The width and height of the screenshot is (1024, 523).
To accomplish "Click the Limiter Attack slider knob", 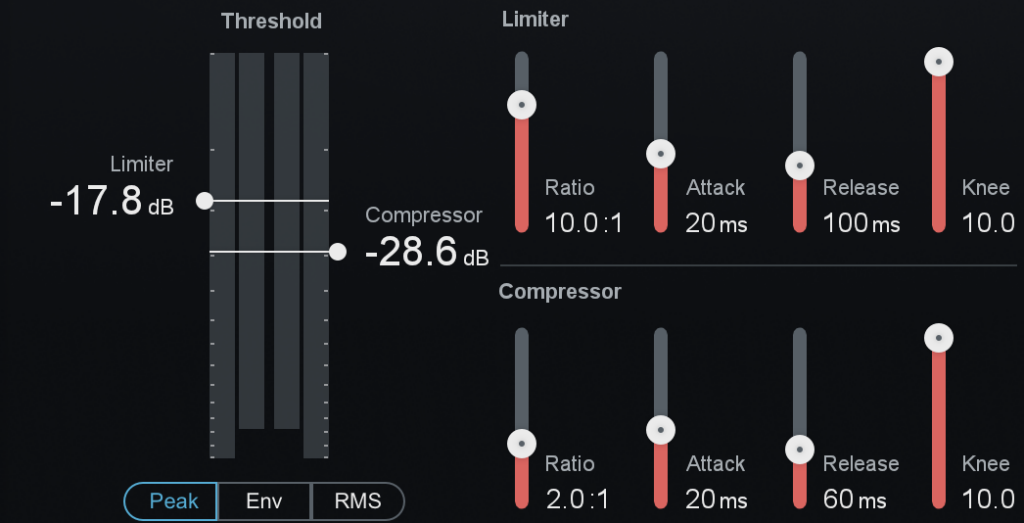I will [660, 154].
